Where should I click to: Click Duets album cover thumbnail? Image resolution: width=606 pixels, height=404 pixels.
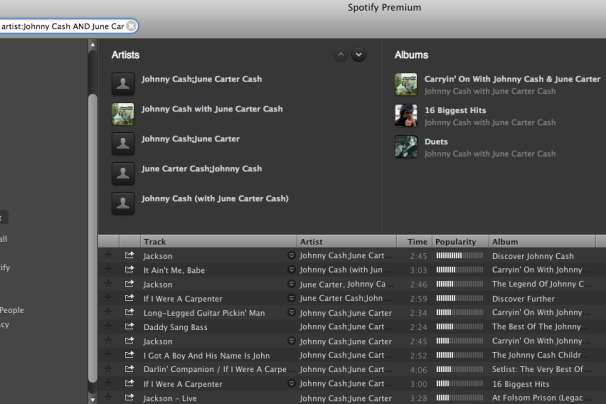click(x=406, y=147)
